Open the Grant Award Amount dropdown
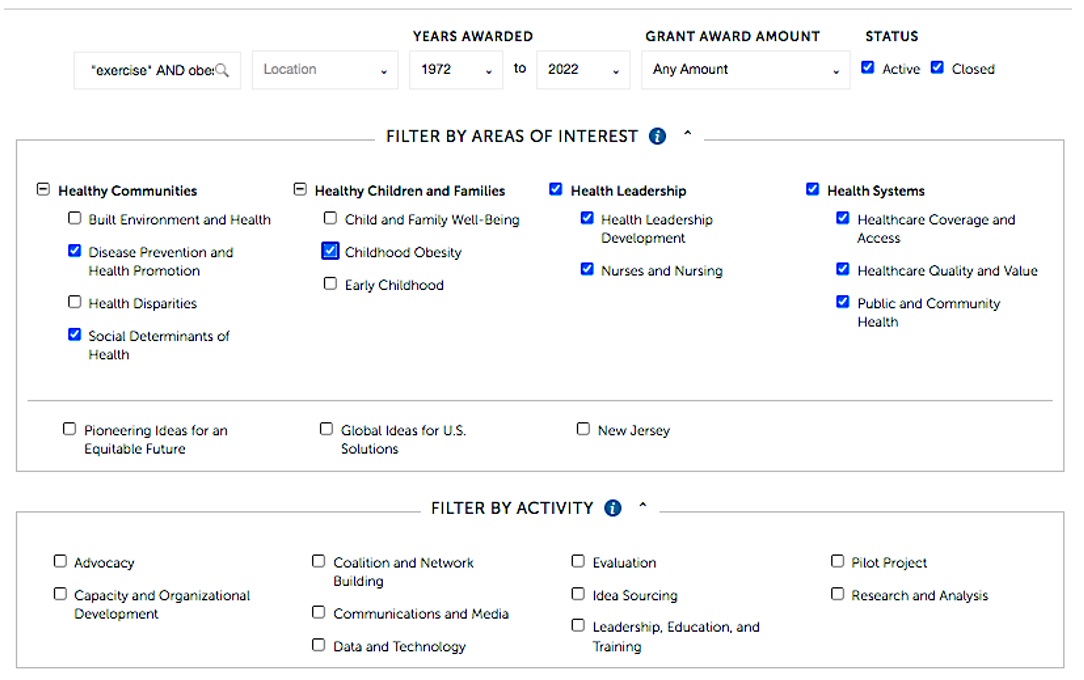 pos(745,70)
